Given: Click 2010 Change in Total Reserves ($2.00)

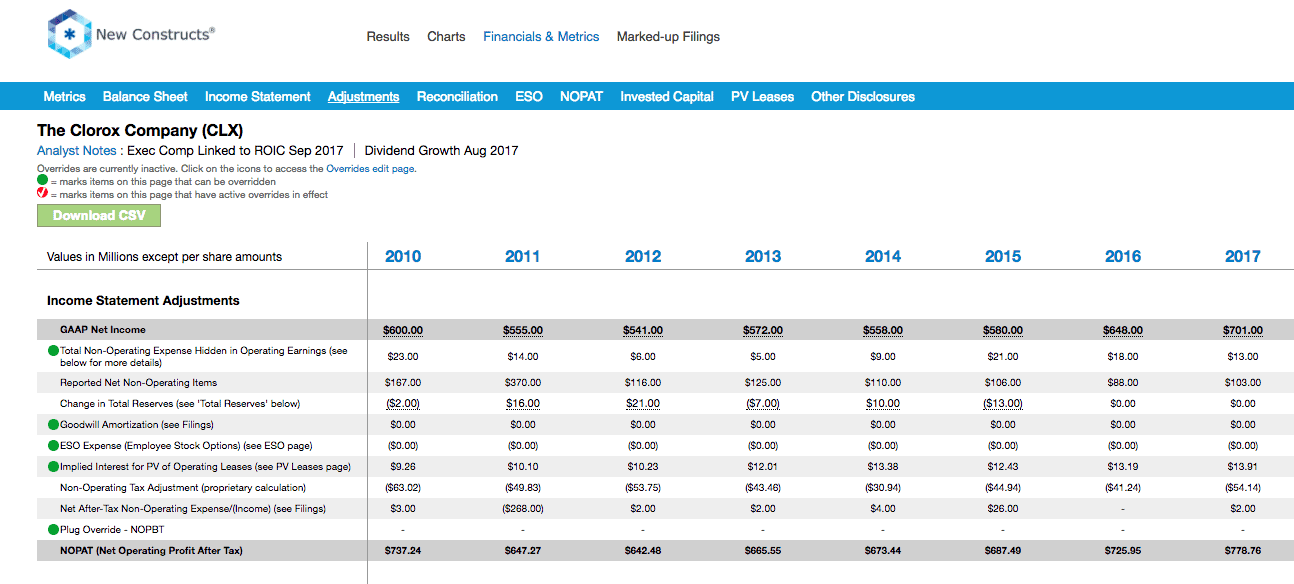Looking at the screenshot, I should pos(403,404).
